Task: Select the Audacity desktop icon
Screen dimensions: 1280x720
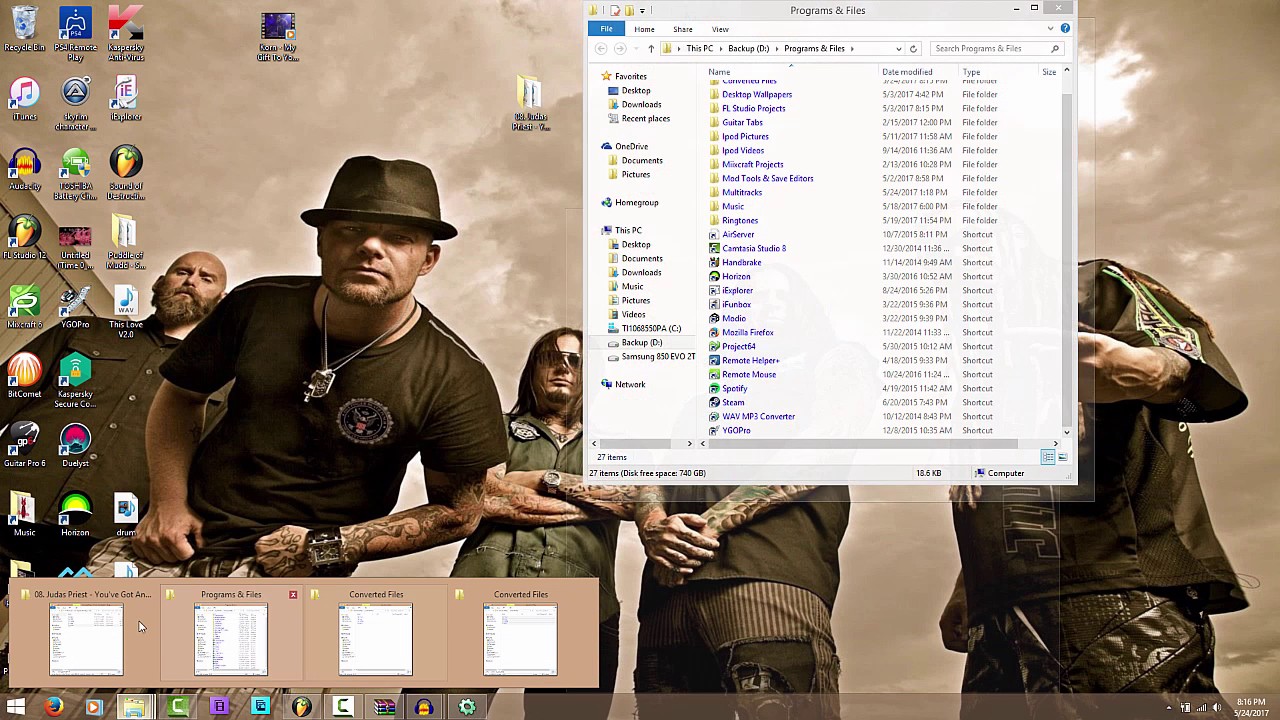Action: pos(24,168)
